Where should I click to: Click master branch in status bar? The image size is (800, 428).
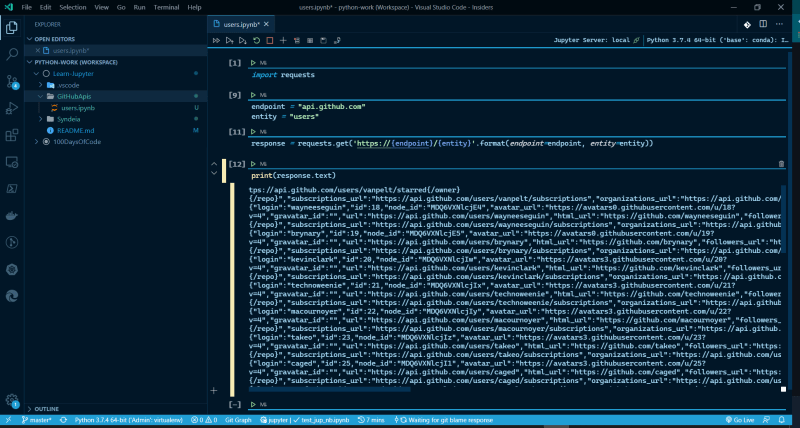click(36, 420)
